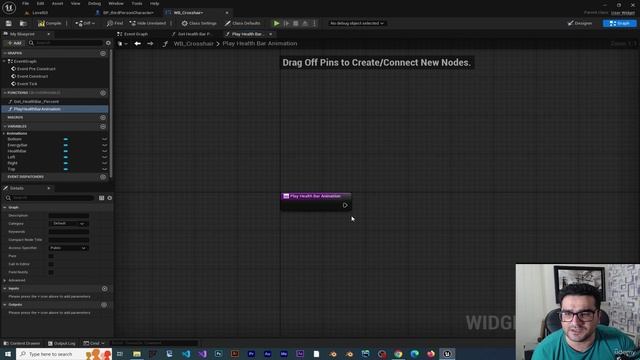Image resolution: width=640 pixels, height=360 pixels.
Task: Open the Asset menu
Action: pos(58,3)
